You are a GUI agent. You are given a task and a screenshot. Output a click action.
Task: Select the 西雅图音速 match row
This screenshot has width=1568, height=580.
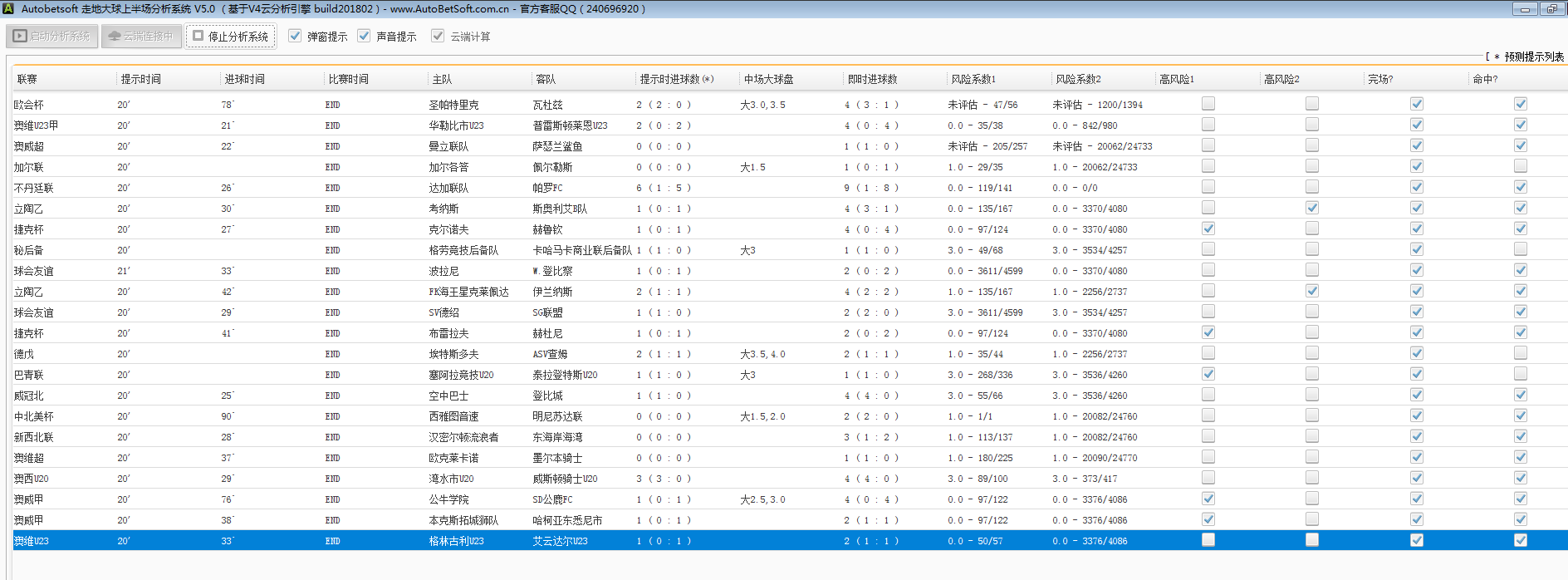(453, 416)
